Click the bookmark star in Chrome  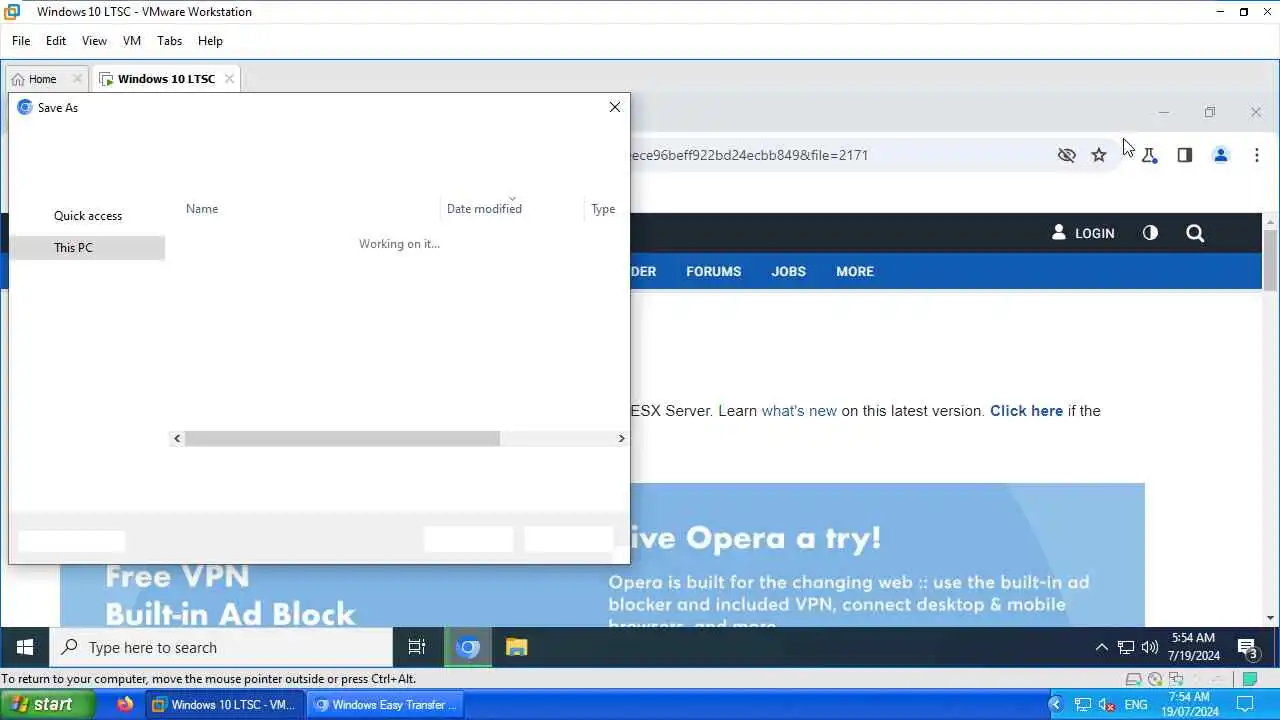pos(1099,155)
